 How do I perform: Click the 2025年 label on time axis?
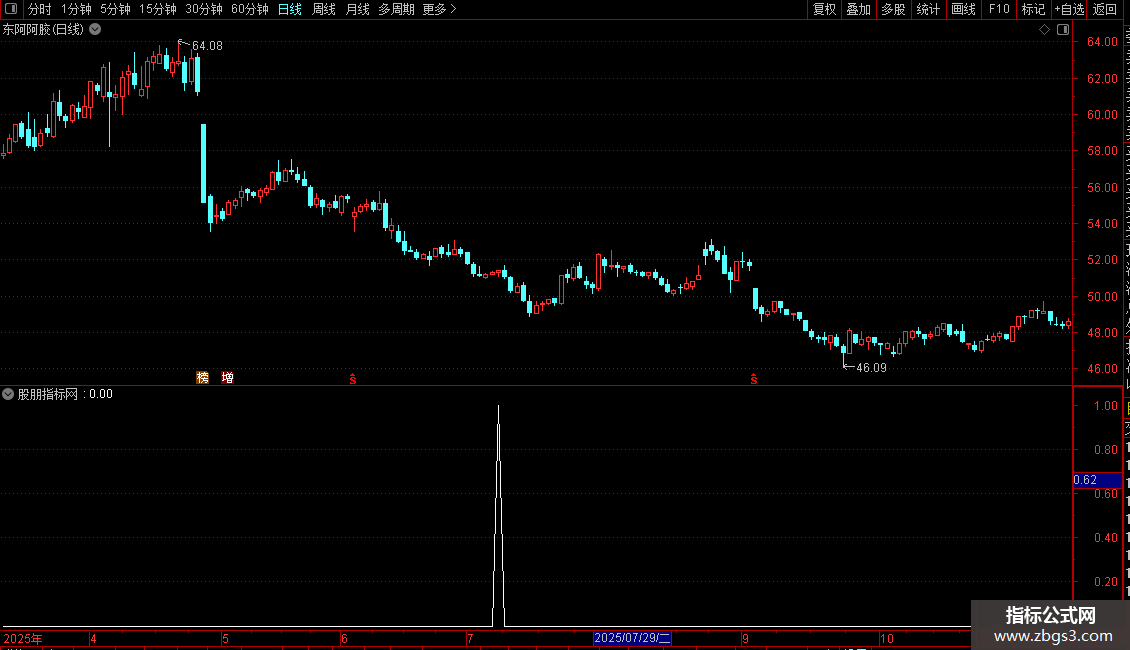click(x=23, y=638)
